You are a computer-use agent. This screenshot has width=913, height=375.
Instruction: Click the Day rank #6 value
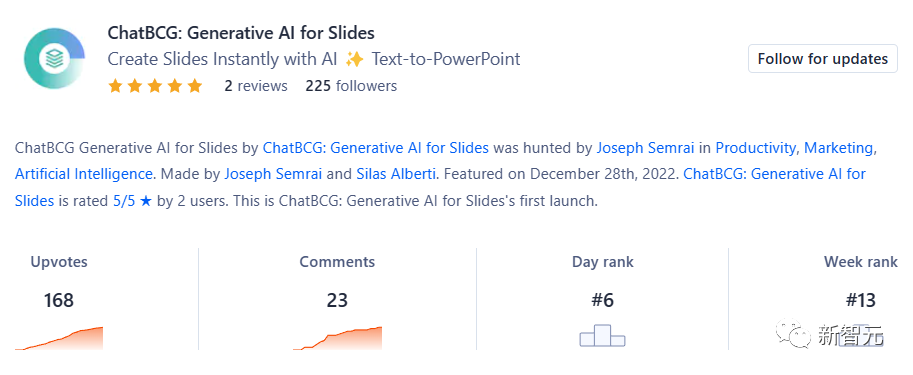click(x=602, y=300)
